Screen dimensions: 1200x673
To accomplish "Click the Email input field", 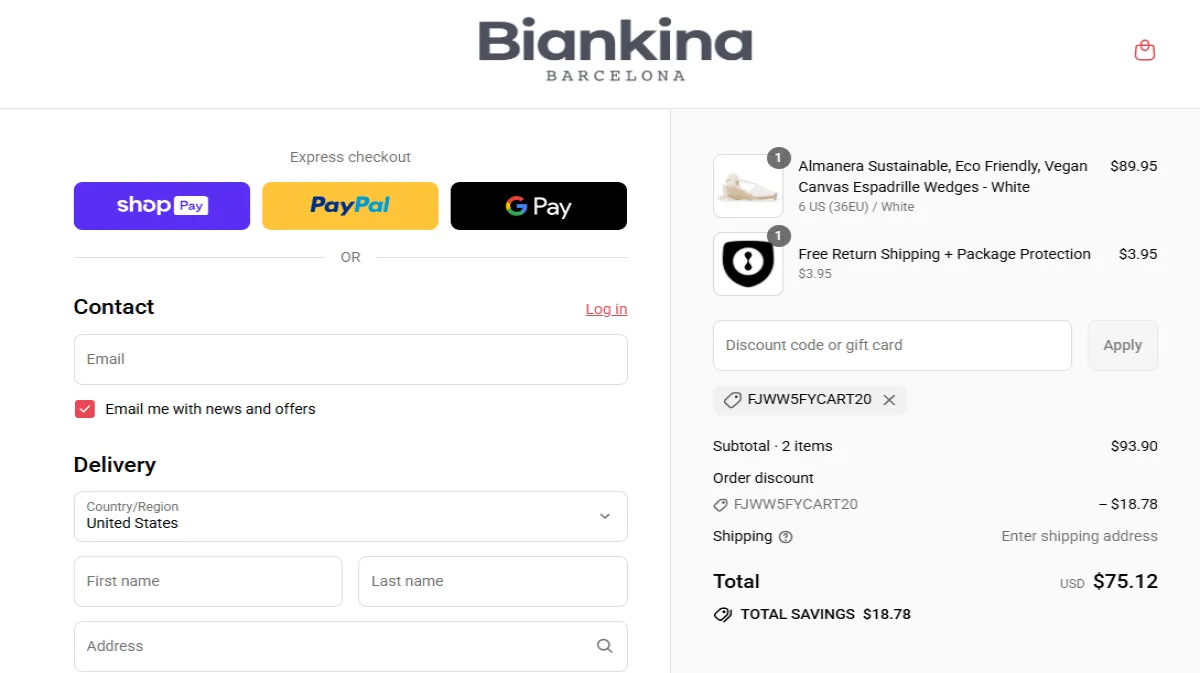I will point(350,359).
